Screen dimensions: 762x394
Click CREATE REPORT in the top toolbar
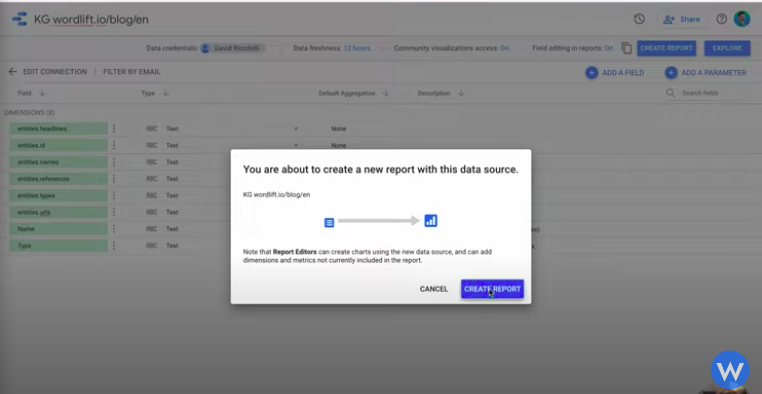666,48
